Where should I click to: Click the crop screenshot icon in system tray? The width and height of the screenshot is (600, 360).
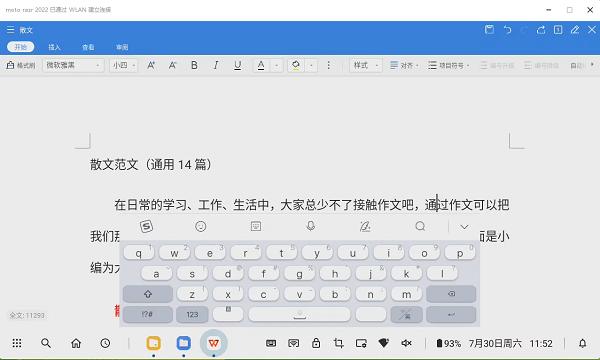click(338, 343)
